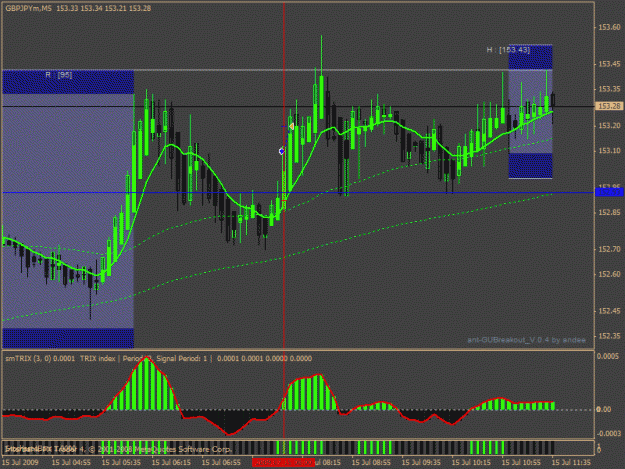Click the 'H : [153.43]' high label
The width and height of the screenshot is (625, 469).
pyautogui.click(x=508, y=50)
